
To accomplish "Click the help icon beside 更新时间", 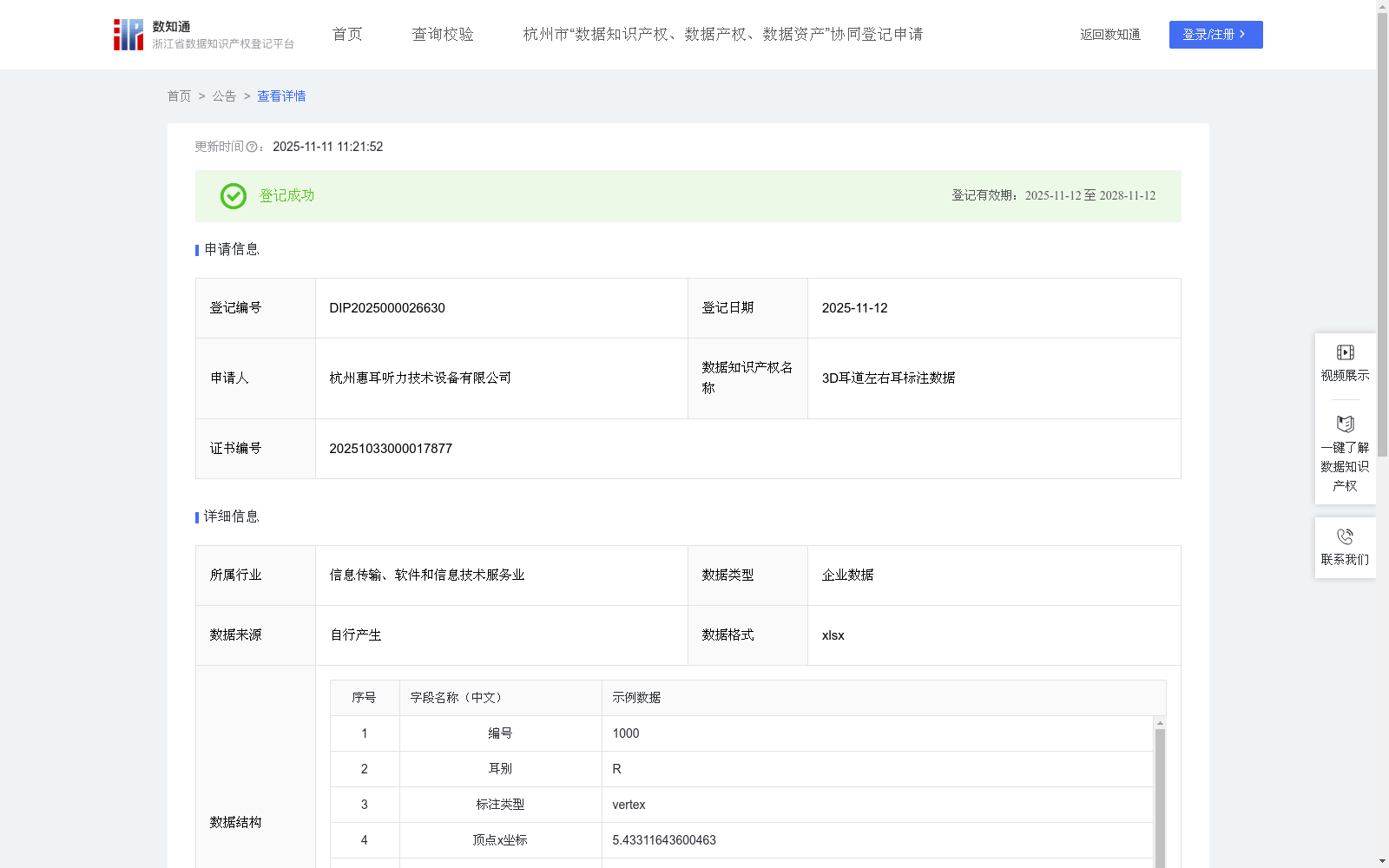I will pyautogui.click(x=252, y=148).
